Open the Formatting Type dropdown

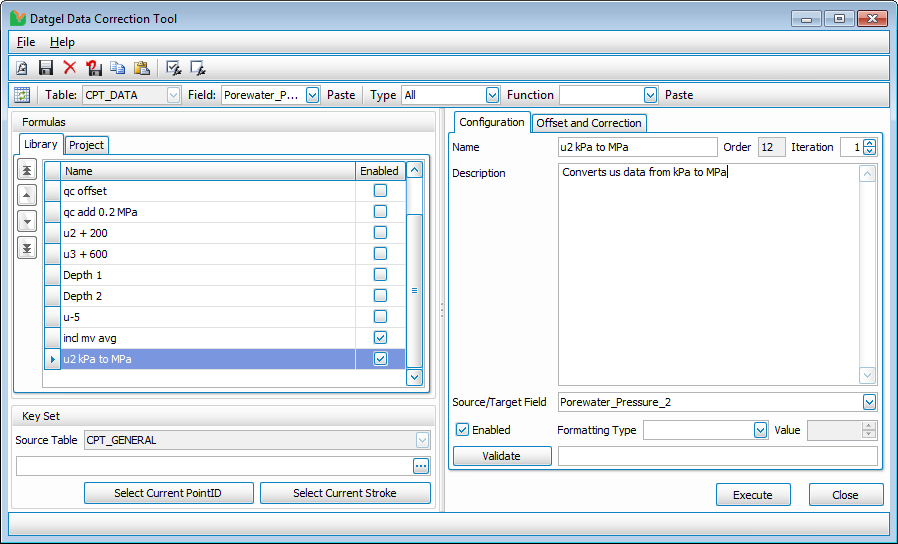[x=759, y=430]
